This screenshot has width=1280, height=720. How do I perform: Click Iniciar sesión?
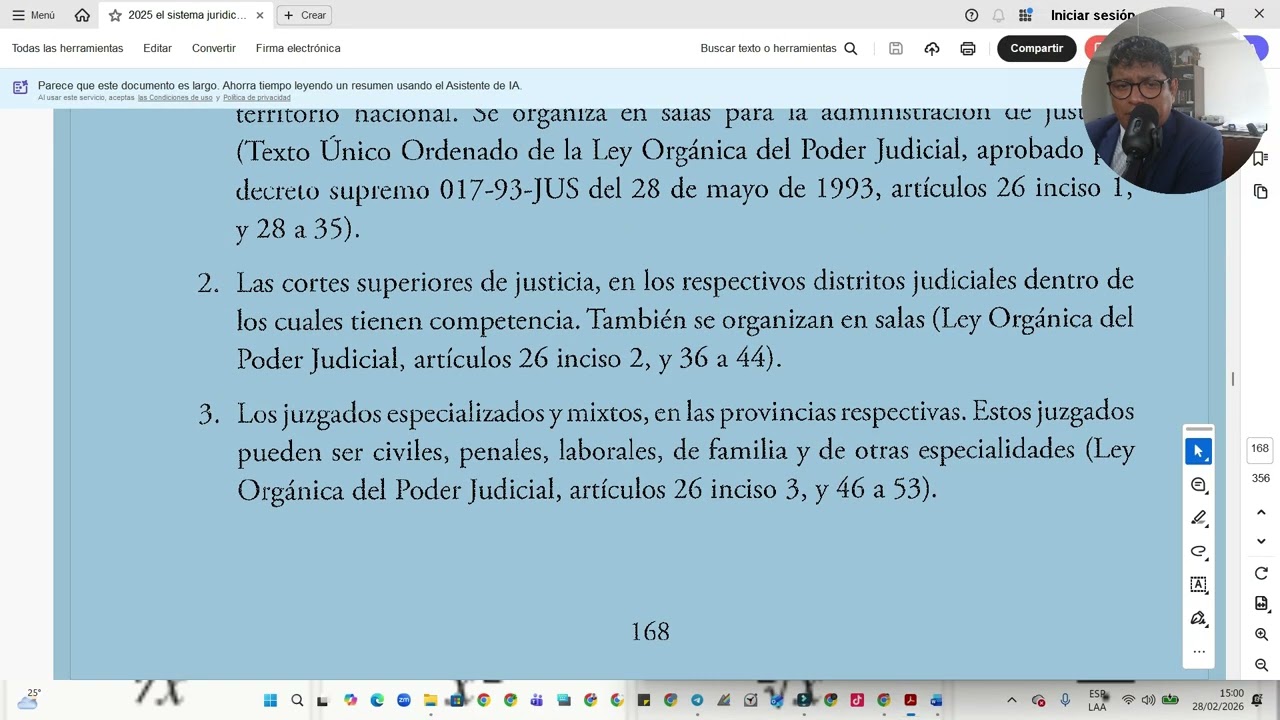point(1092,15)
